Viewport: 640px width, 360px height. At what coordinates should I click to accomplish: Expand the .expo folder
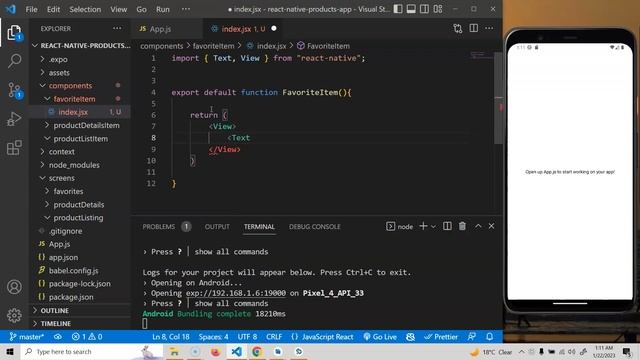pyautogui.click(x=80, y=59)
